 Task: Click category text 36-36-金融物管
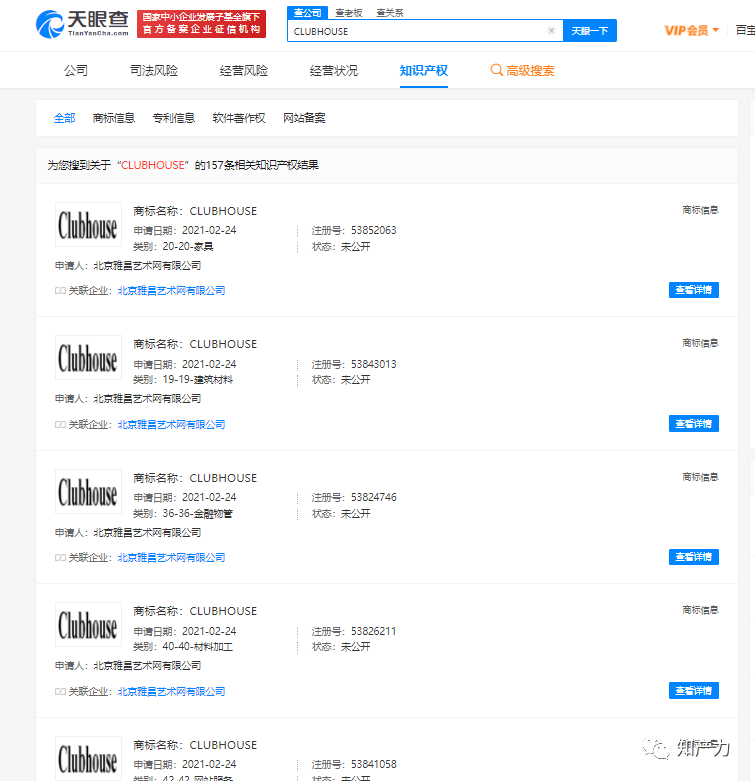tap(198, 514)
